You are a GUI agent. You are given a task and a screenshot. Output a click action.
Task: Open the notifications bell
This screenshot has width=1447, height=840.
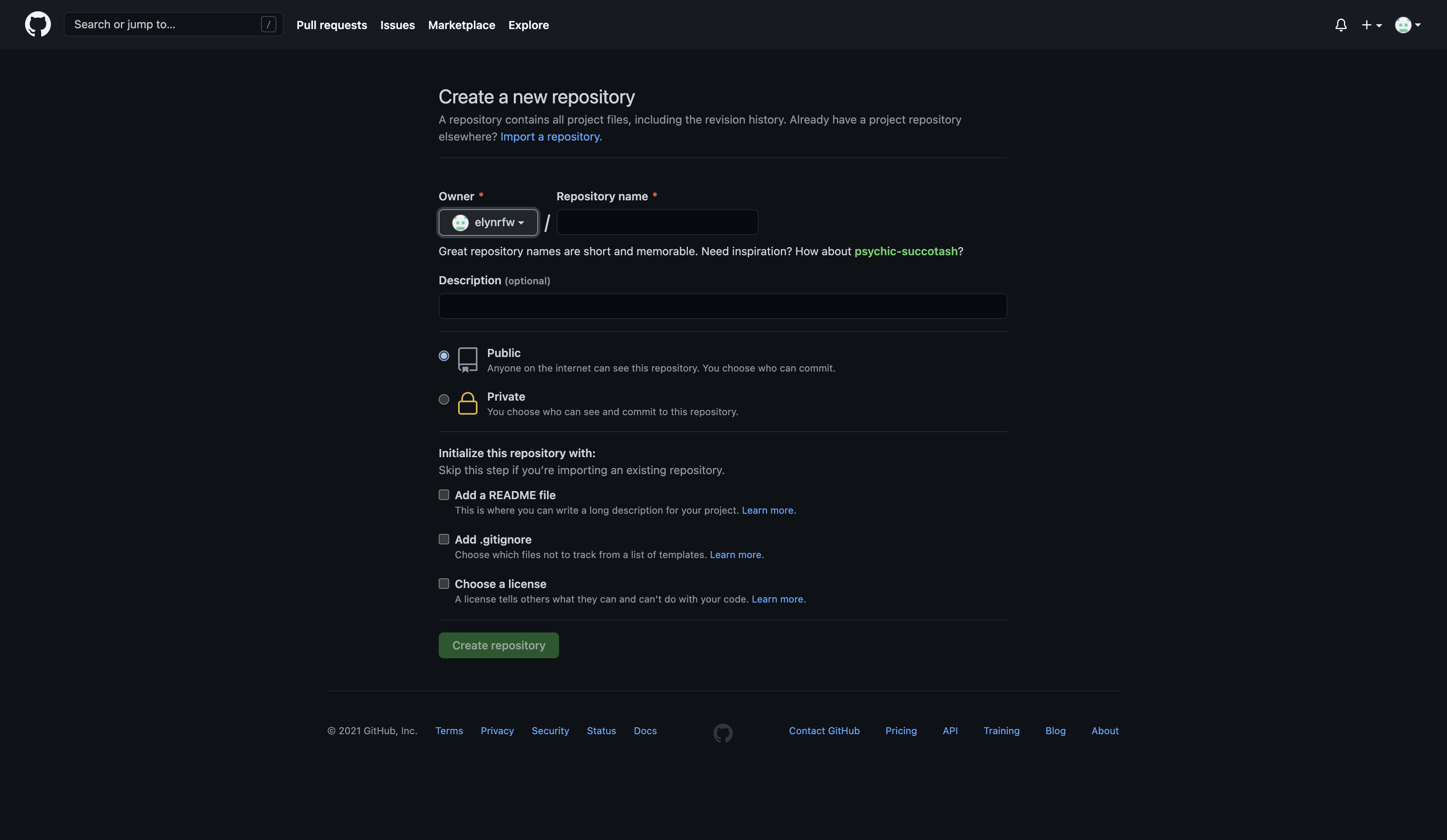(x=1341, y=25)
